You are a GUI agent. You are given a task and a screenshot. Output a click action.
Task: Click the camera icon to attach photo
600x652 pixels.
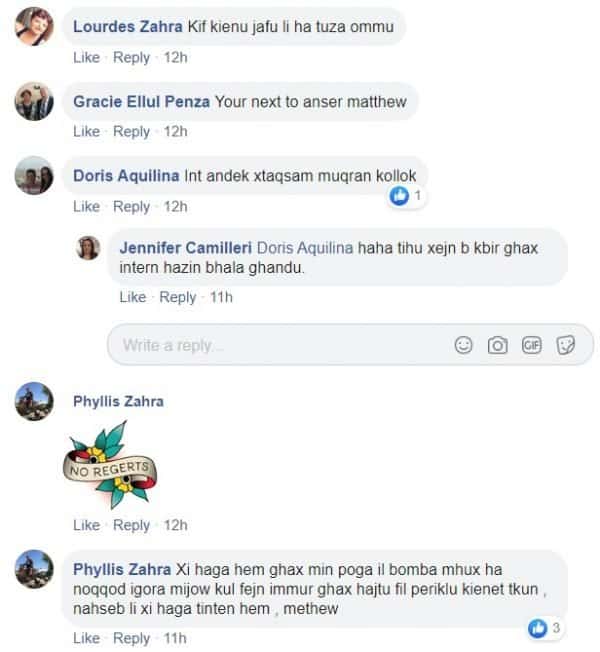497,345
